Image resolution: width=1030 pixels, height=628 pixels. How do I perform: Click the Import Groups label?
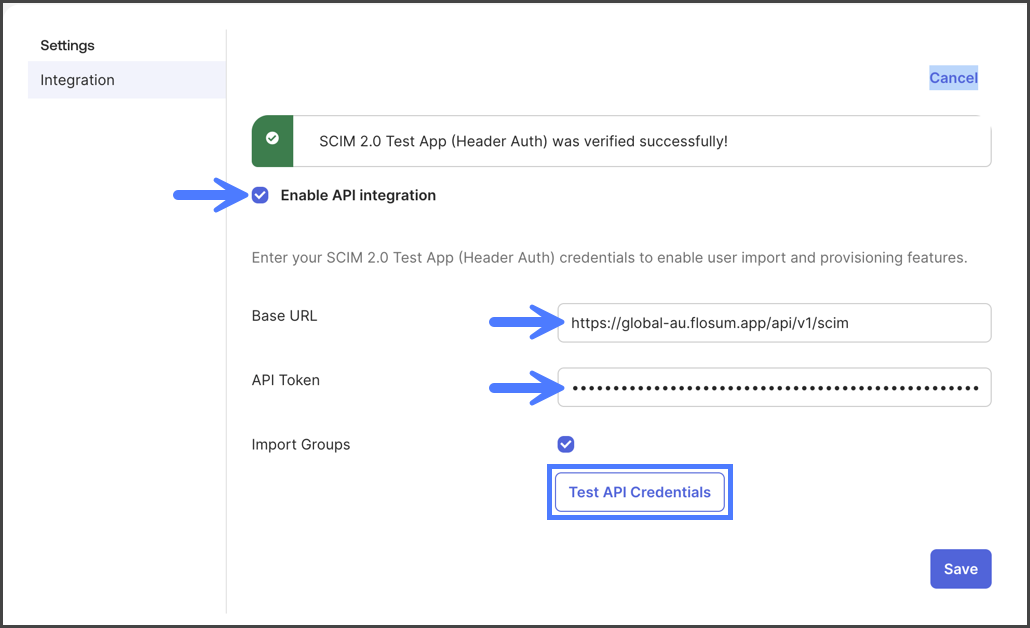tap(301, 444)
